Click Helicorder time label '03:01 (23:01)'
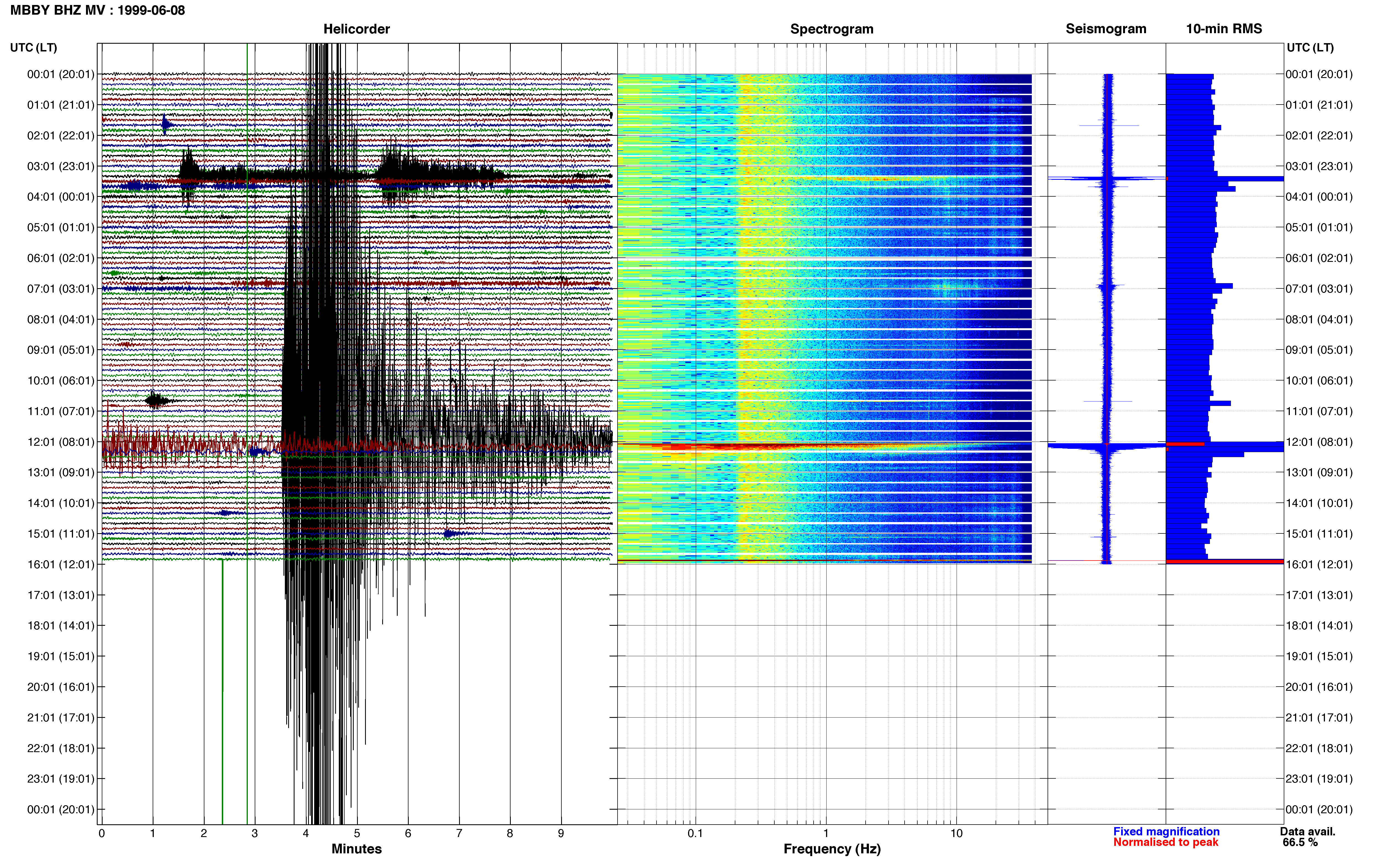This screenshot has width=1388, height=868. [60, 166]
